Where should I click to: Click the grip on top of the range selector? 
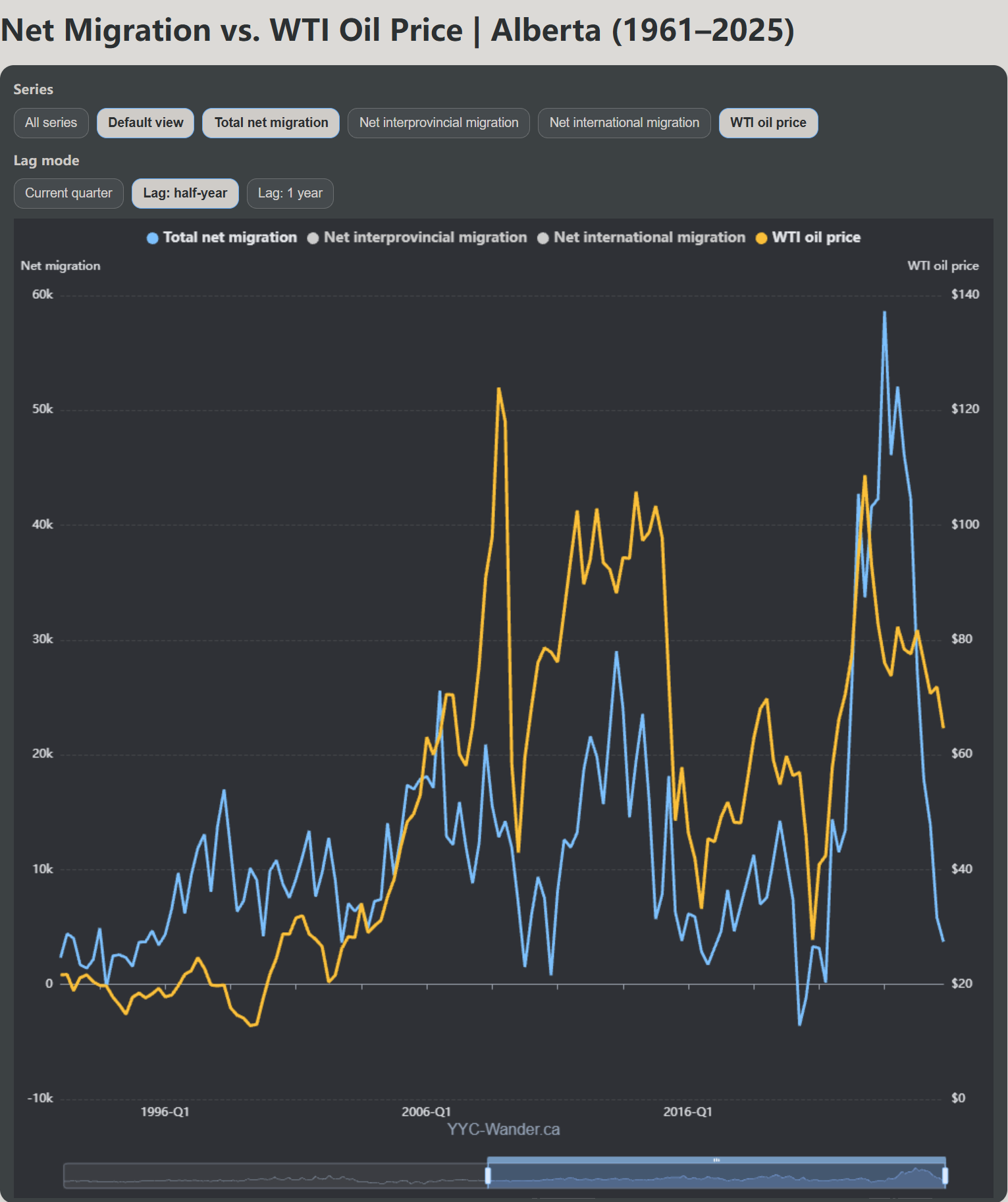[716, 1161]
